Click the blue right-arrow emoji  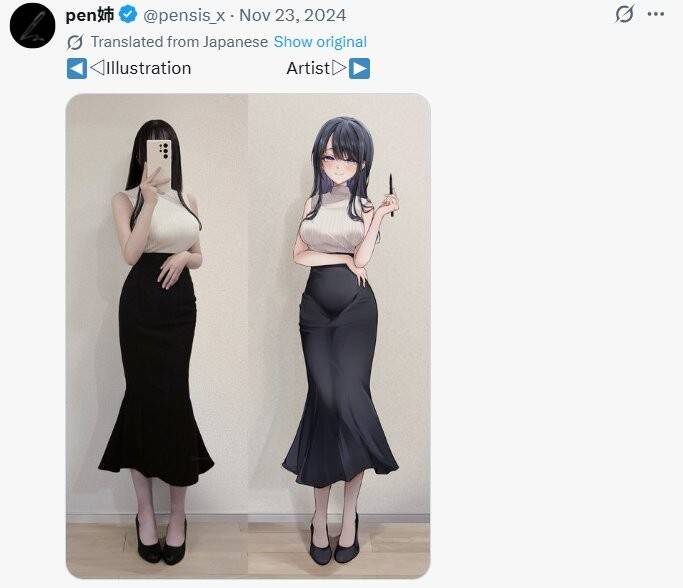tap(359, 68)
